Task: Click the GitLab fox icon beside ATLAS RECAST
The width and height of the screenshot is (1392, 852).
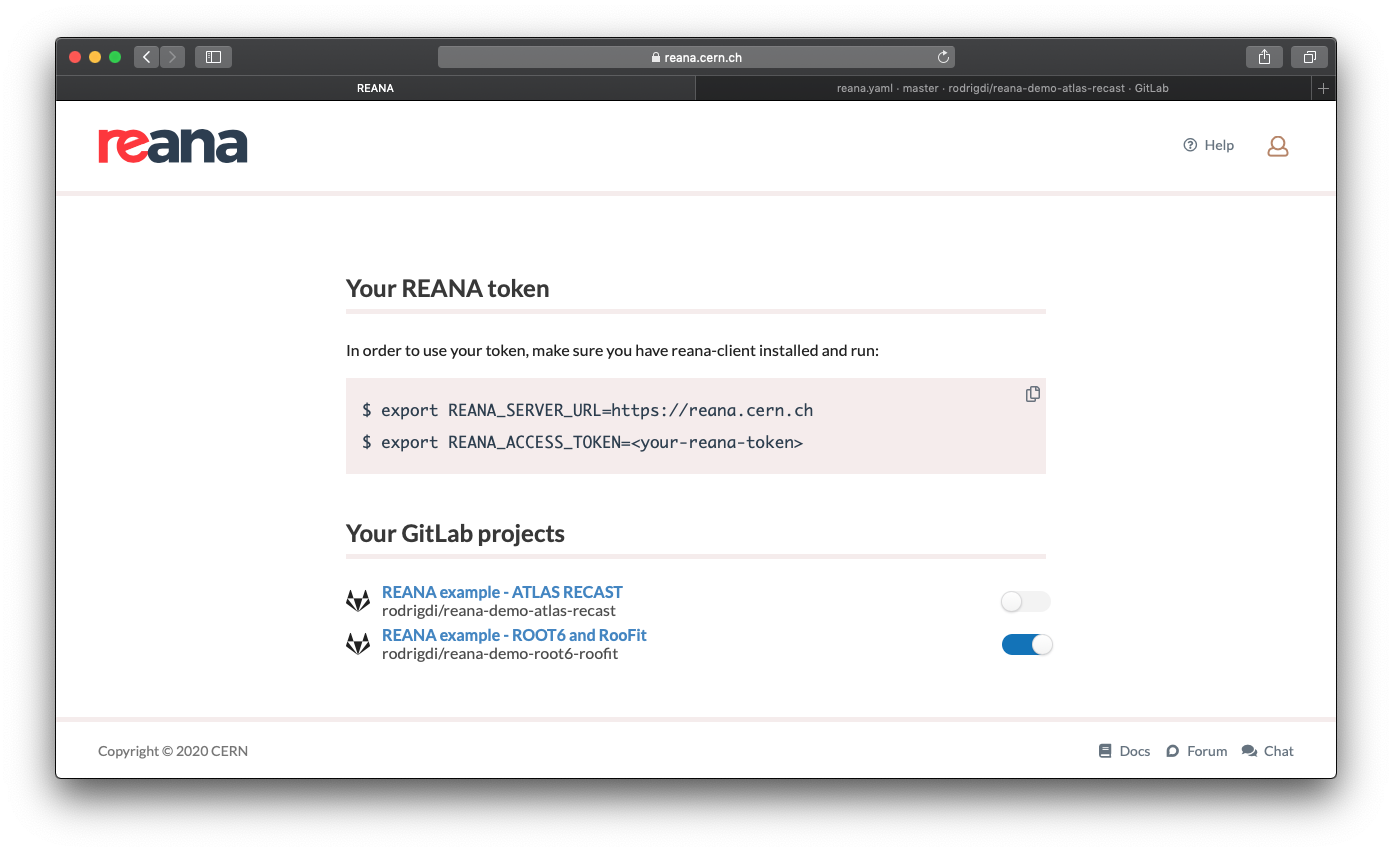Action: tap(358, 599)
